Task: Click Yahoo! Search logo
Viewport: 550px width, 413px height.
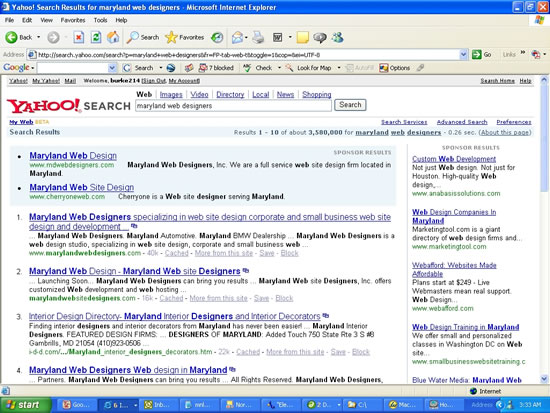Action: [x=69, y=106]
